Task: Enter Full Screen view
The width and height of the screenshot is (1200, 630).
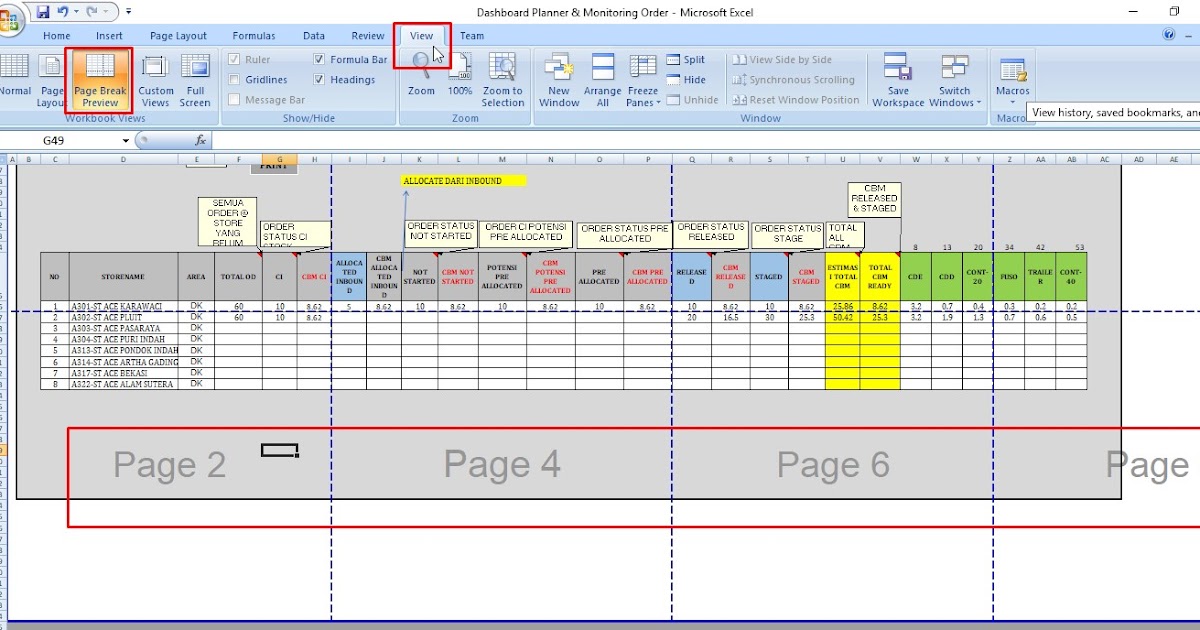Action: 195,80
